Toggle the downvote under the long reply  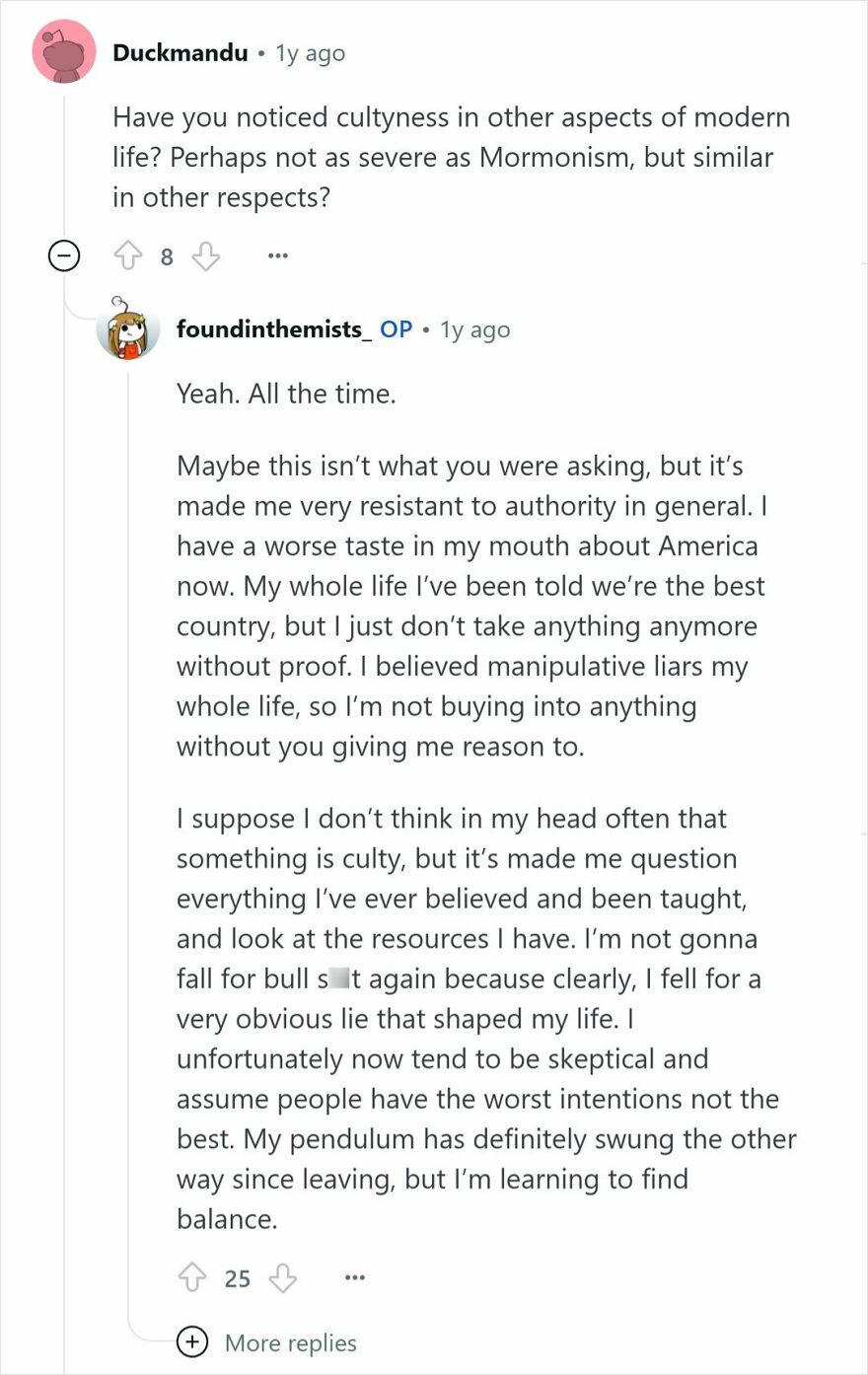284,1278
